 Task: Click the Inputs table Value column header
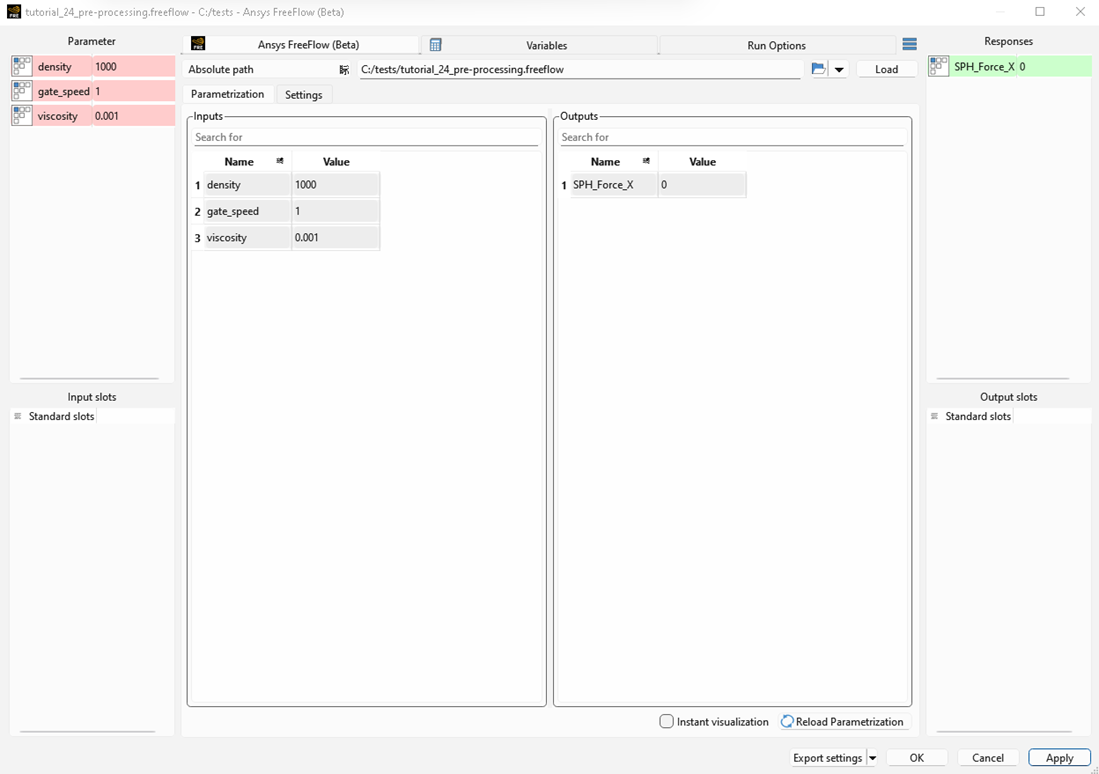pos(336,161)
